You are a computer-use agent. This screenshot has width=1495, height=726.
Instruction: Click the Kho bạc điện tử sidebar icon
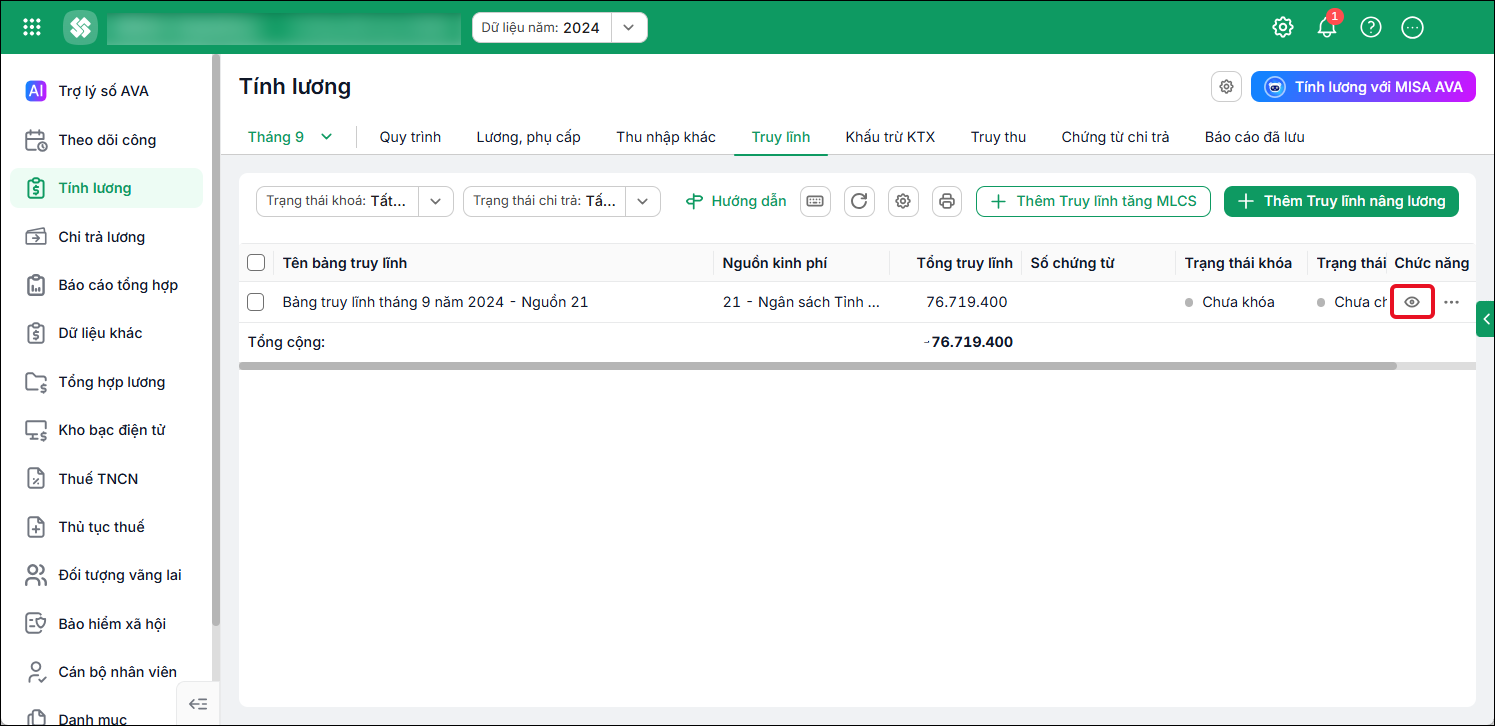[x=36, y=430]
